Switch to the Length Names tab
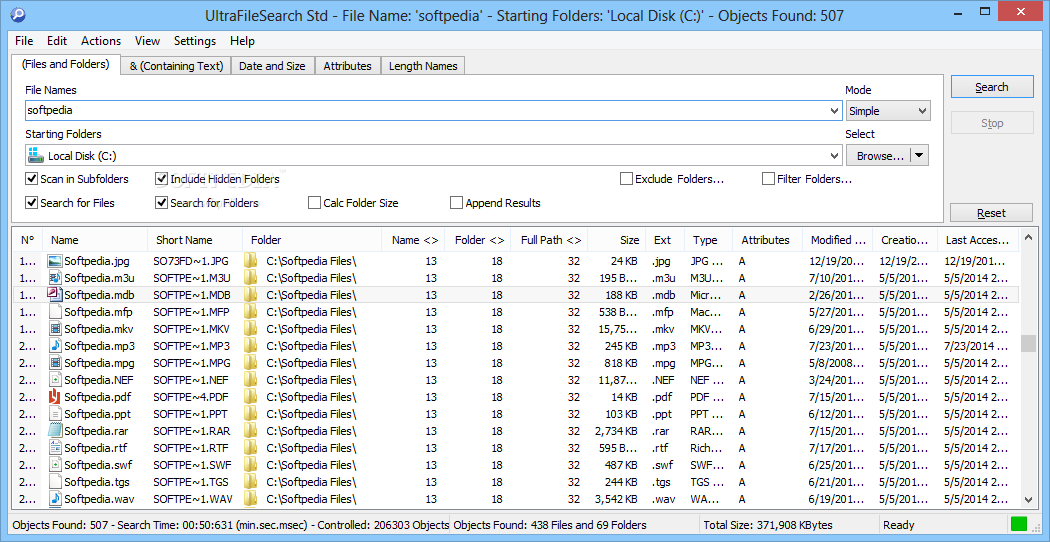The height and width of the screenshot is (542, 1050). click(x=423, y=66)
